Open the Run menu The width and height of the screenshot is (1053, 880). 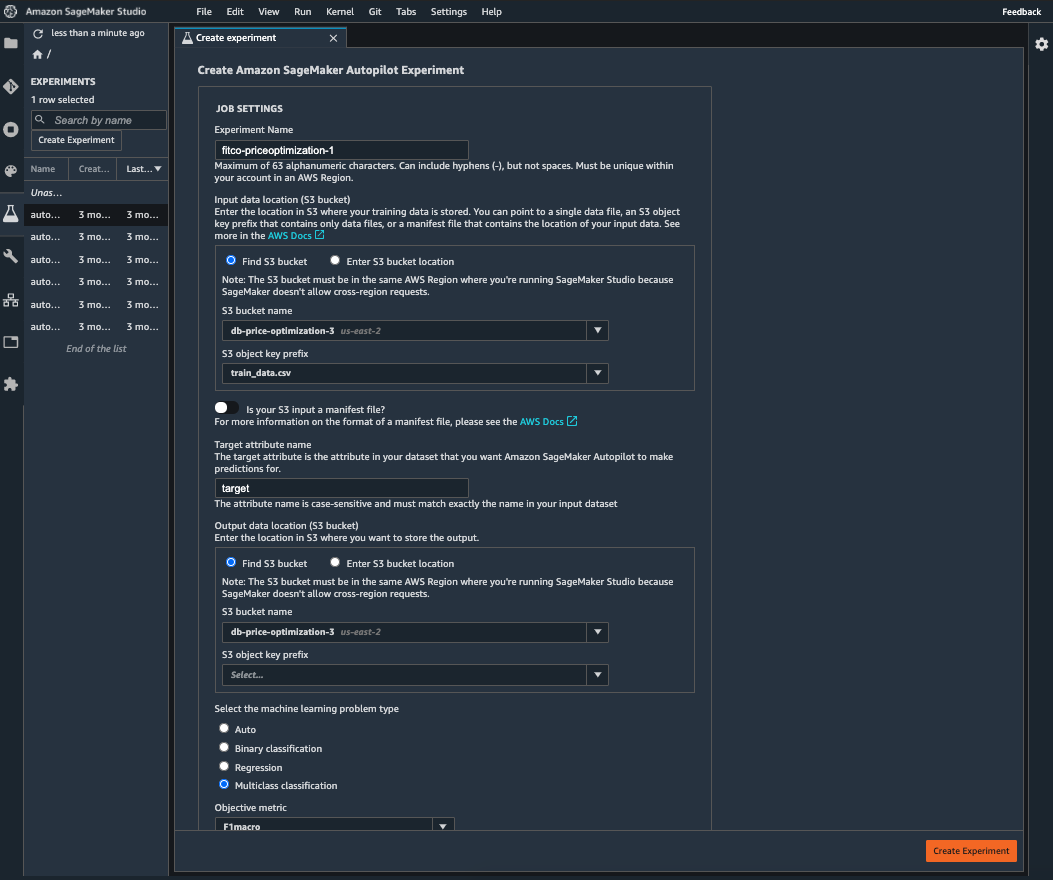point(302,11)
